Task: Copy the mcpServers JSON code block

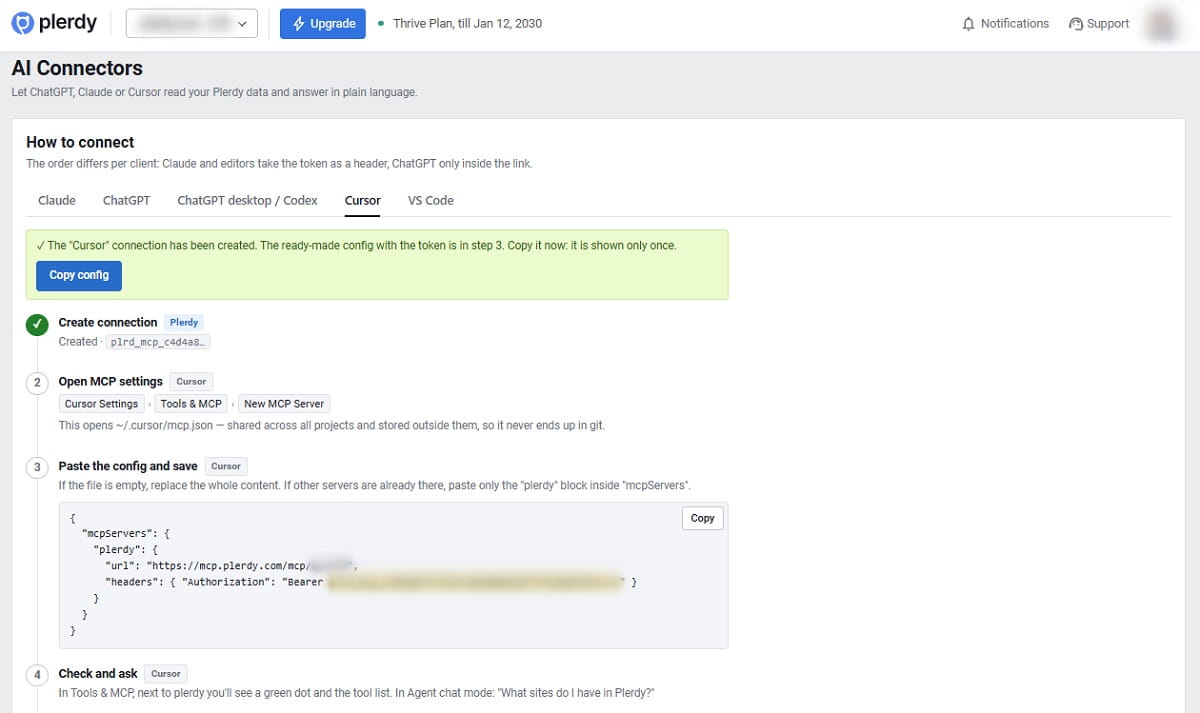Action: click(703, 518)
